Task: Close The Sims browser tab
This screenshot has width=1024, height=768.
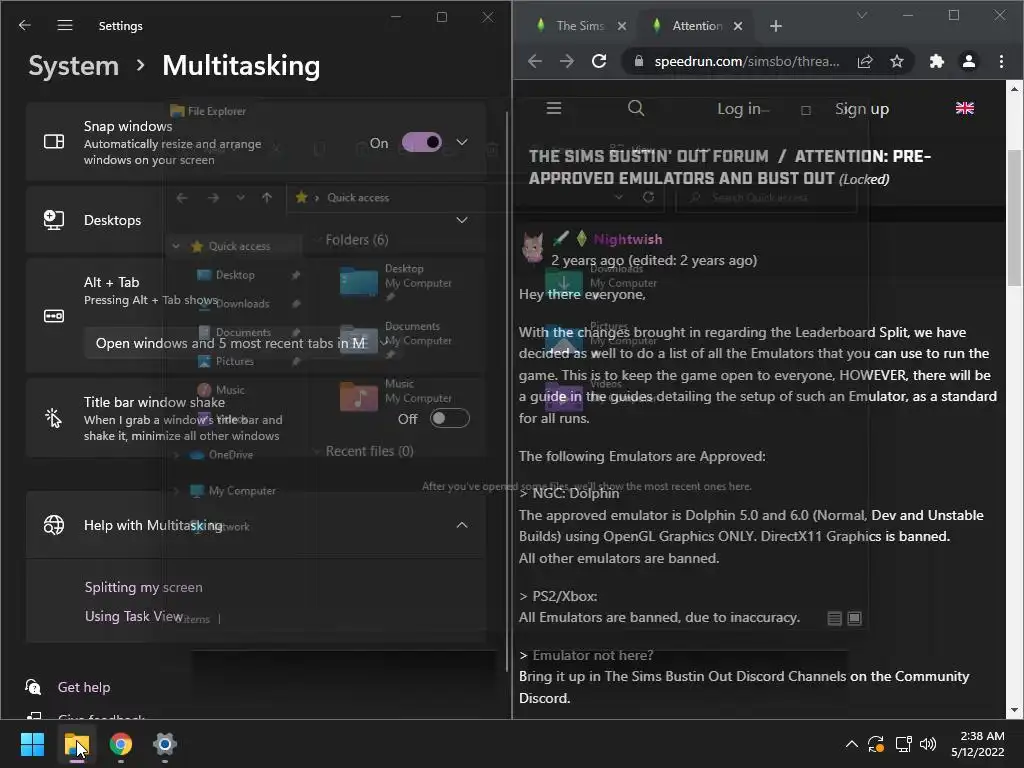Action: point(622,26)
